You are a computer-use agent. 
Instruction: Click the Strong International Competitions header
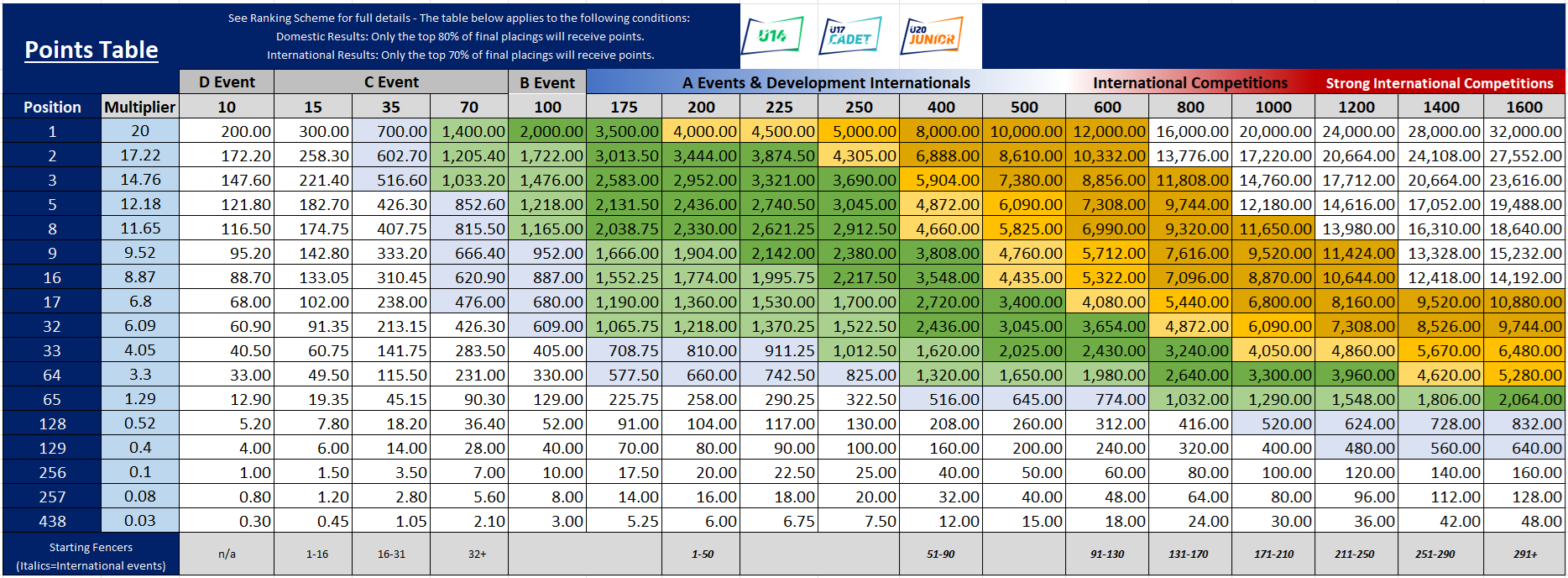click(x=1439, y=82)
